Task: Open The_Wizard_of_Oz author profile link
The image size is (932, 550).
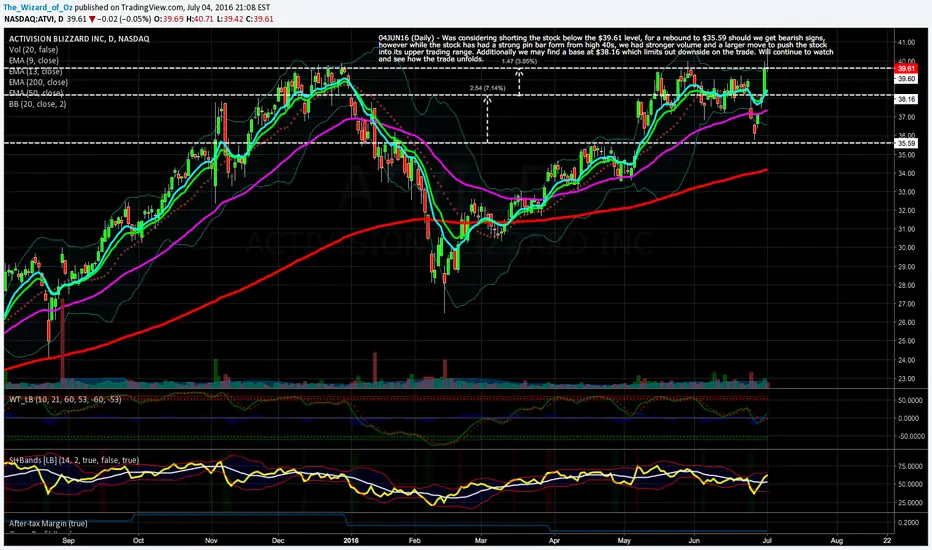Action: (x=38, y=8)
